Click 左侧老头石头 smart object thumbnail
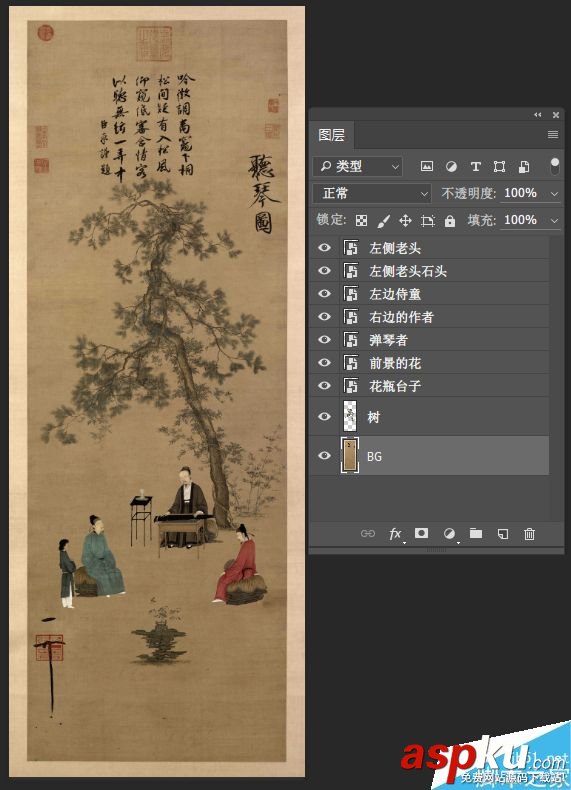Viewport: 571px width, 790px height. 350,271
